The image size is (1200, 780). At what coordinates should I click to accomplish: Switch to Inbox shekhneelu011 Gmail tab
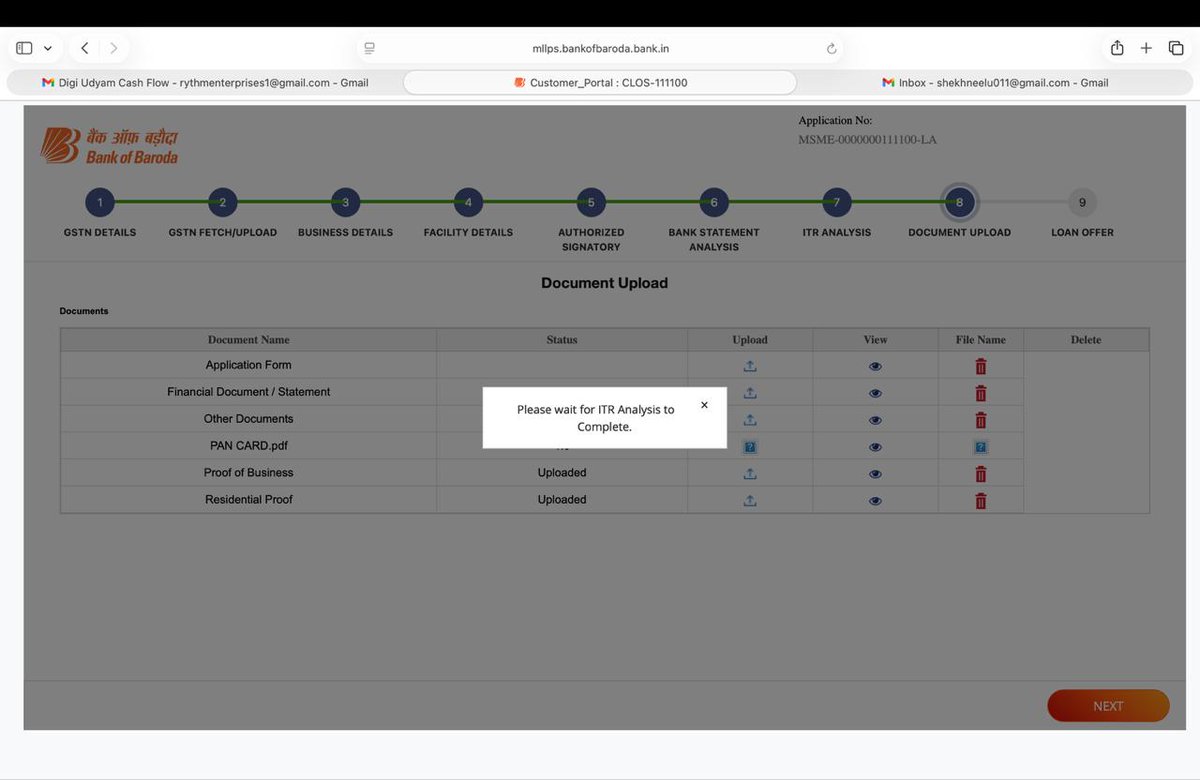point(995,83)
